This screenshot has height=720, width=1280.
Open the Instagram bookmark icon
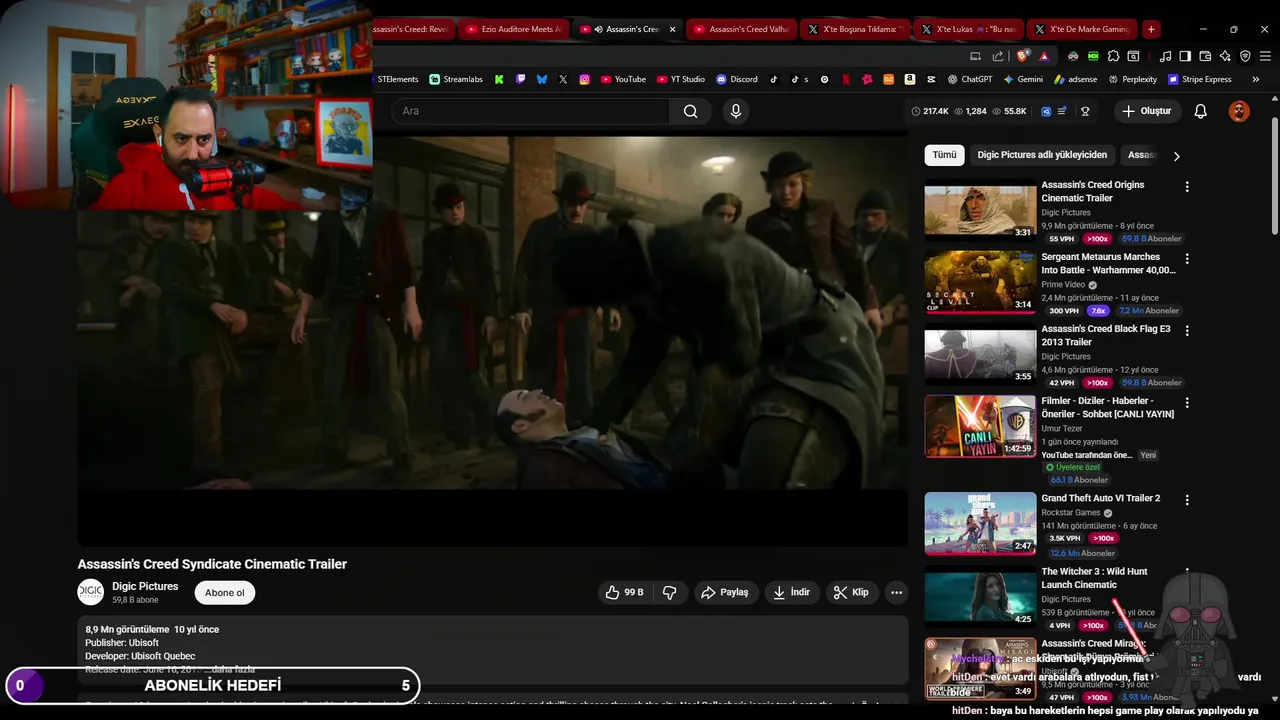pyautogui.click(x=585, y=79)
